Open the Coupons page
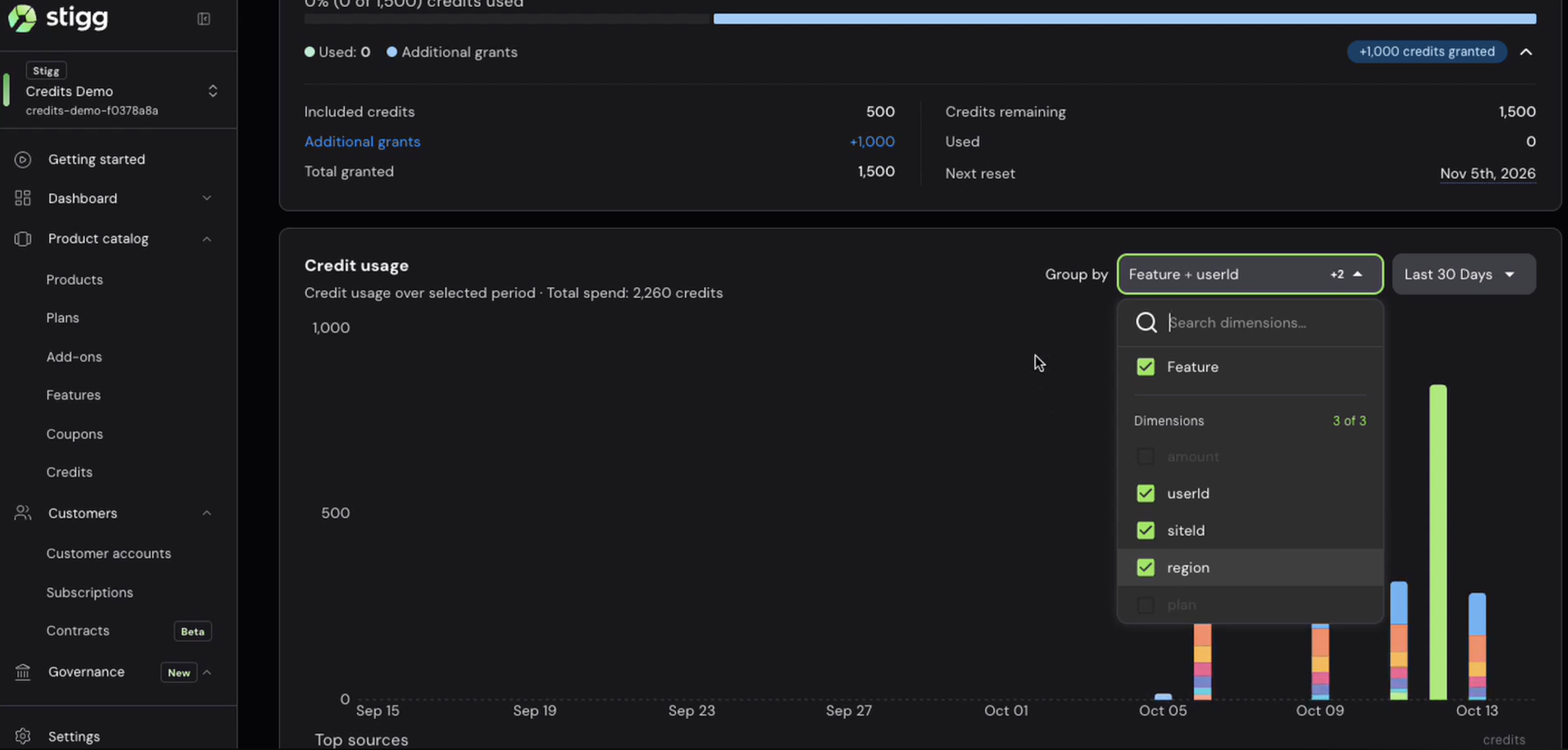This screenshot has height=750, width=1568. (x=74, y=434)
